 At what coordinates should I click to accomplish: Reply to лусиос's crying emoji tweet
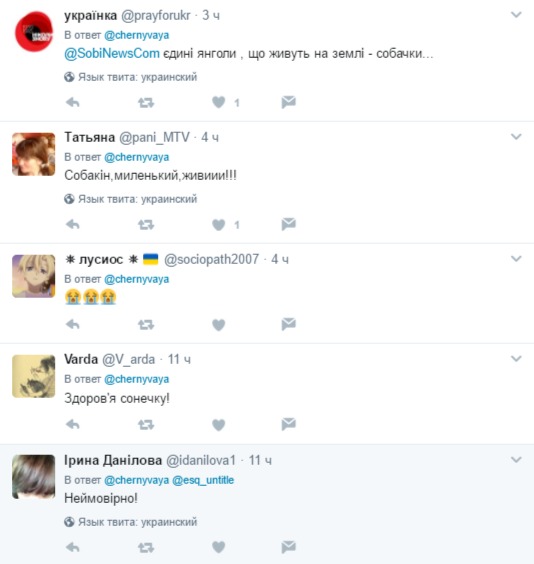coord(73,325)
